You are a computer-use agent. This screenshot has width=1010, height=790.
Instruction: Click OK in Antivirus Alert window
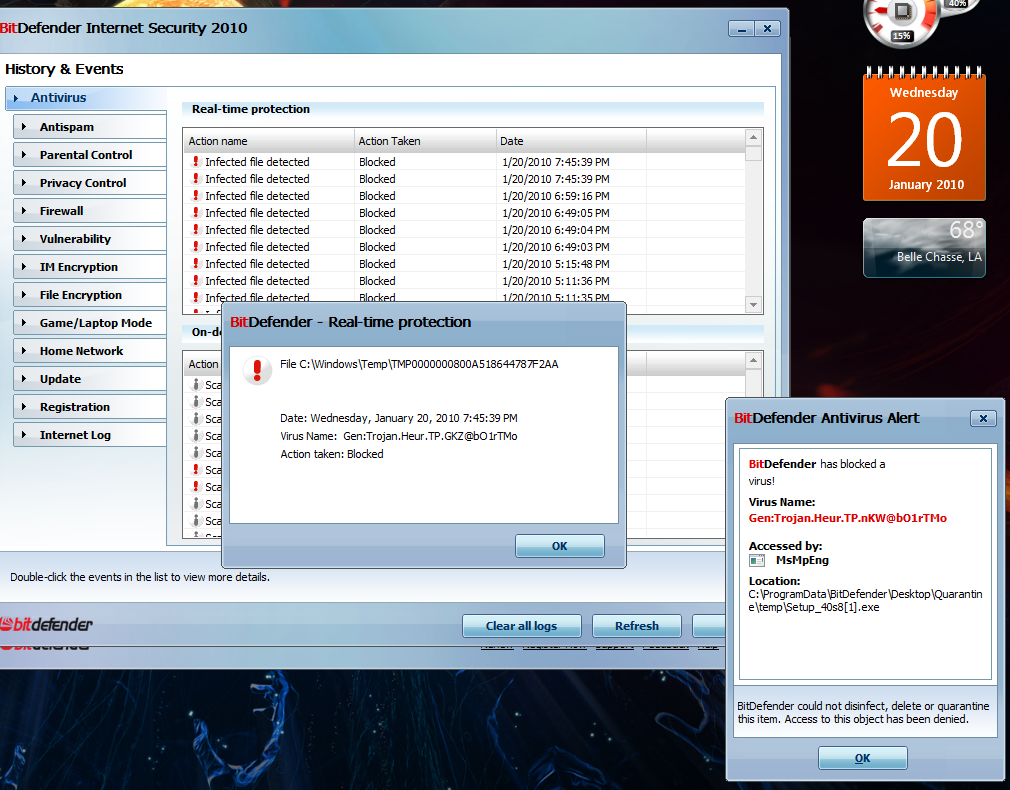(862, 758)
